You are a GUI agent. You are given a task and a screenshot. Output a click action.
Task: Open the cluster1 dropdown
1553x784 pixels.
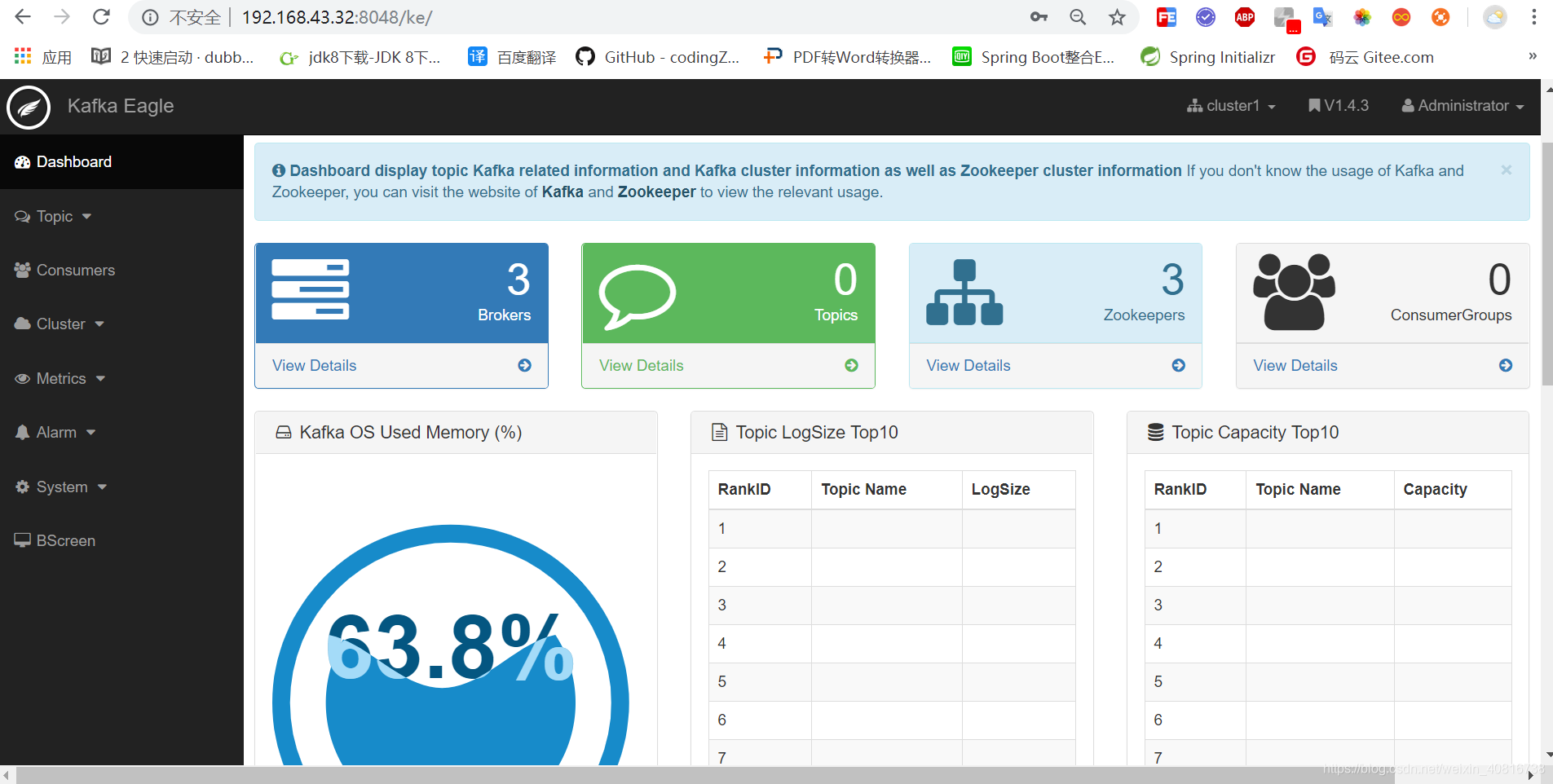[1231, 105]
